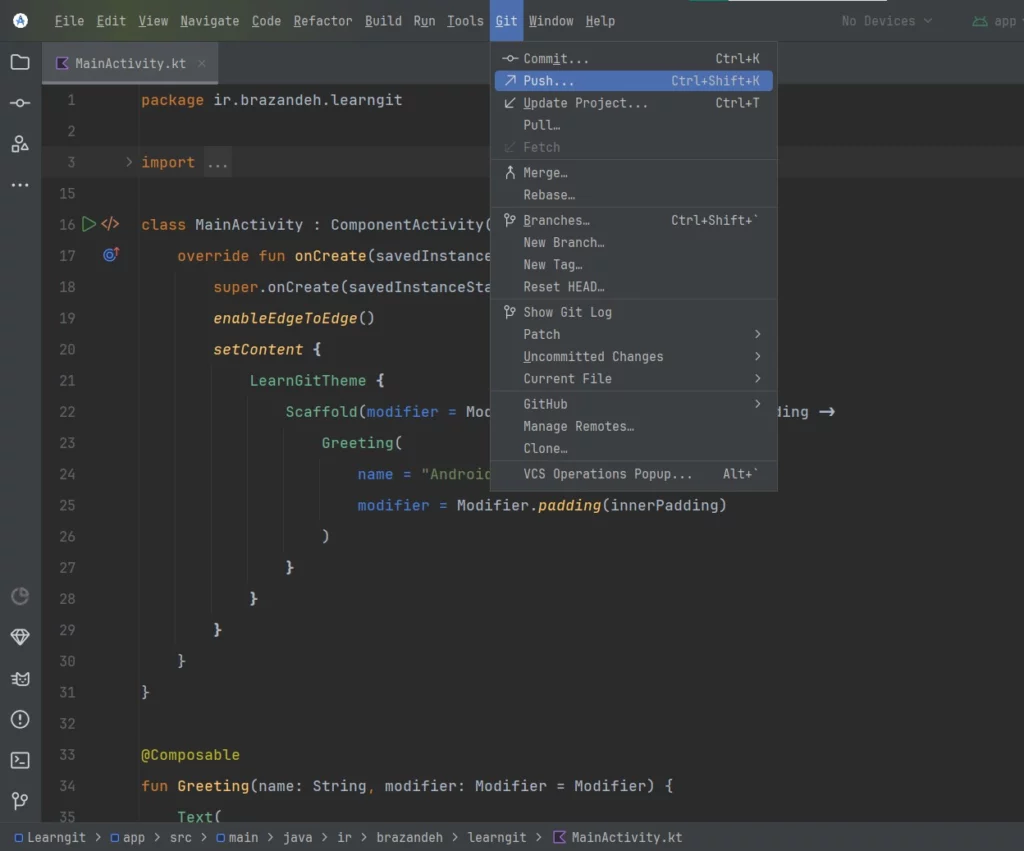
Task: Open the Resource Manager sidebar icon
Action: coord(20,144)
